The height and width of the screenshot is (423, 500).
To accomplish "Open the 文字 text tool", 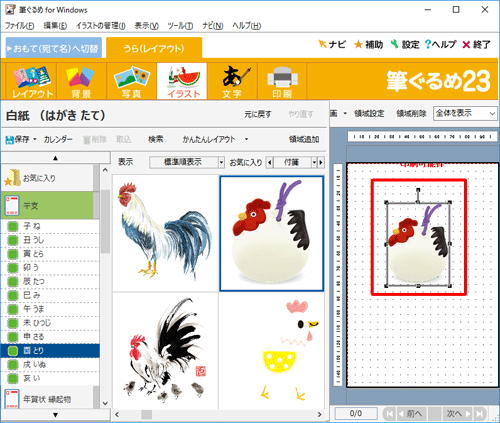I will tap(232, 81).
